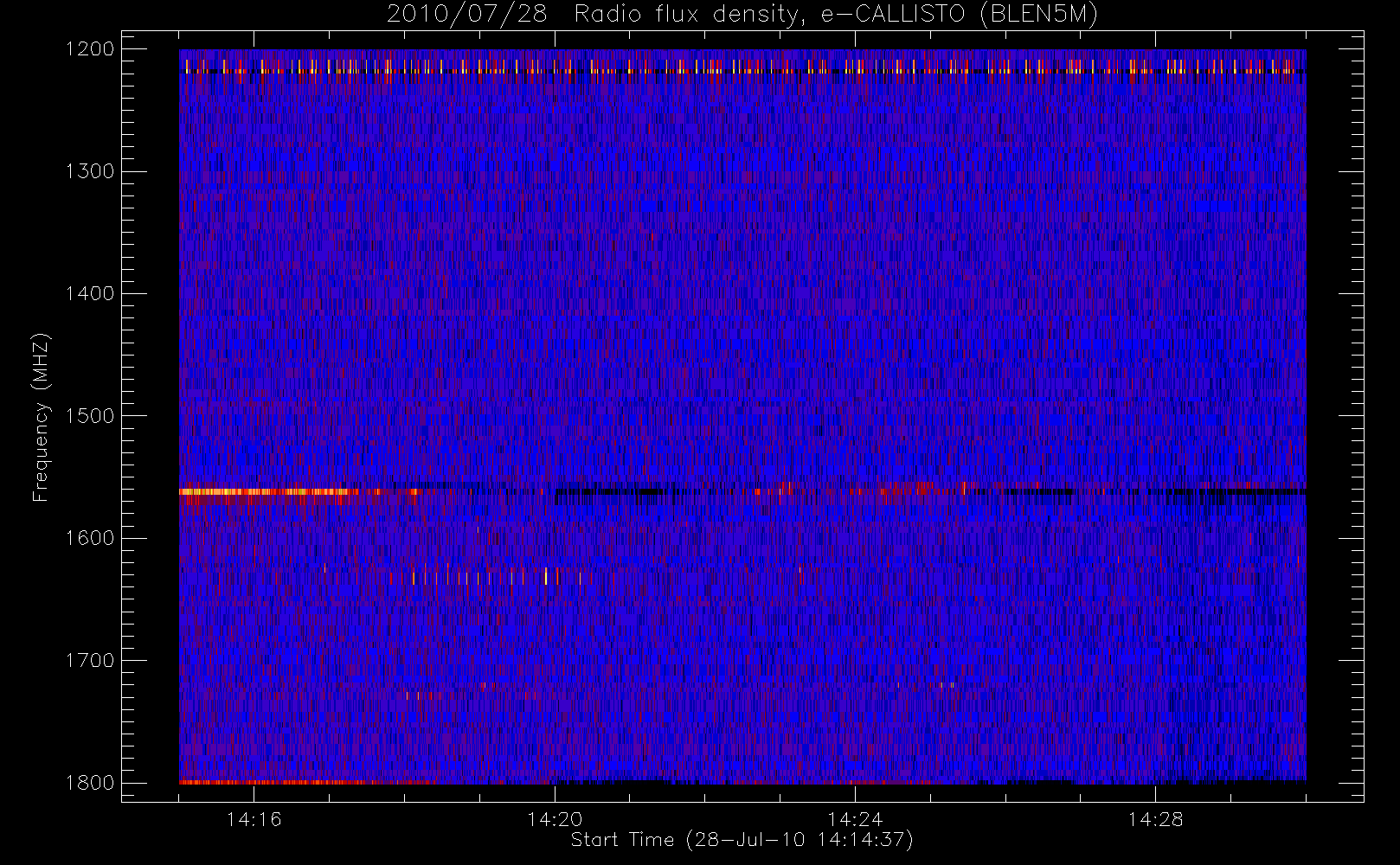Select the 1400 frequency tick label

coord(90,293)
